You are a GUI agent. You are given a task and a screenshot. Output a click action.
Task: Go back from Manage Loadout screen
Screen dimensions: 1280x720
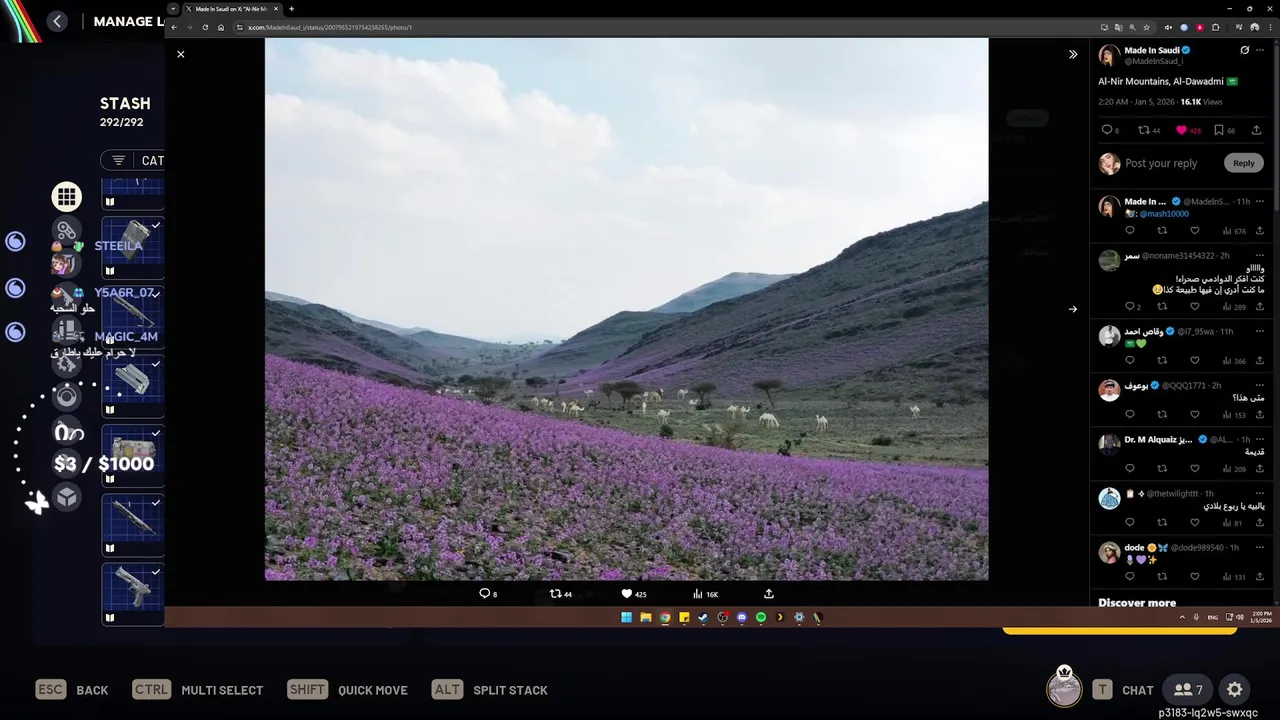click(57, 21)
